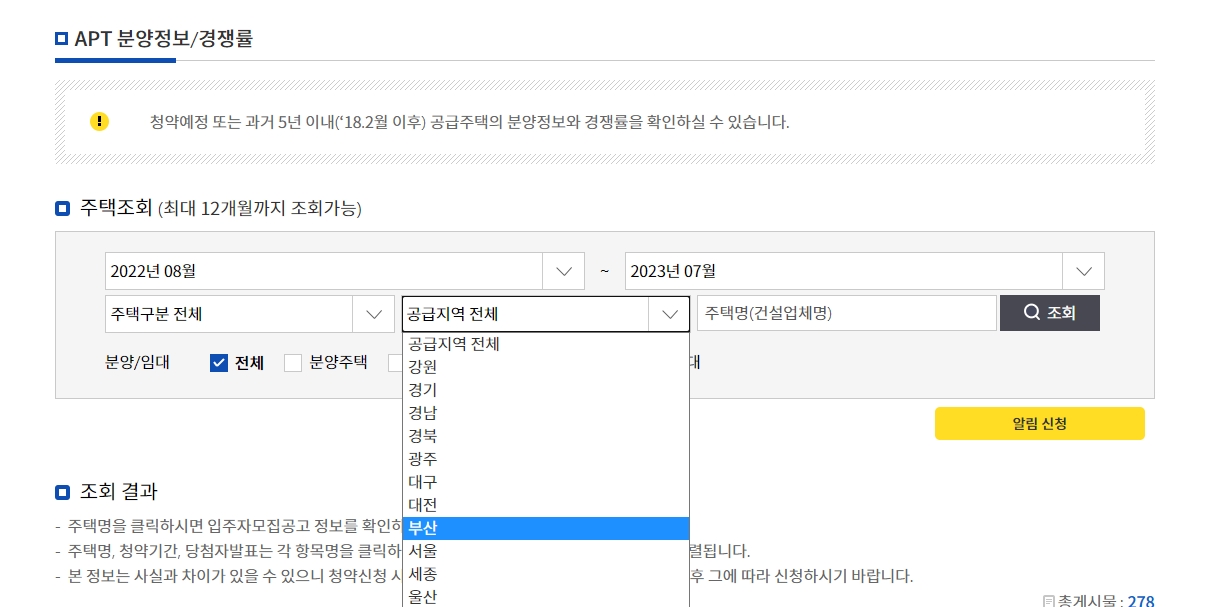Click the 조회 search button

pyautogui.click(x=1050, y=312)
